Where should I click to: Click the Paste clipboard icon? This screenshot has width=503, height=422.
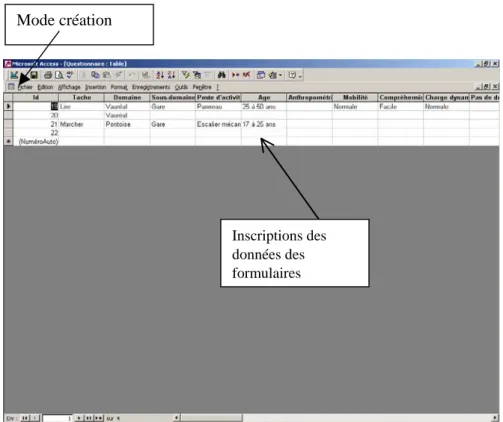pos(107,75)
